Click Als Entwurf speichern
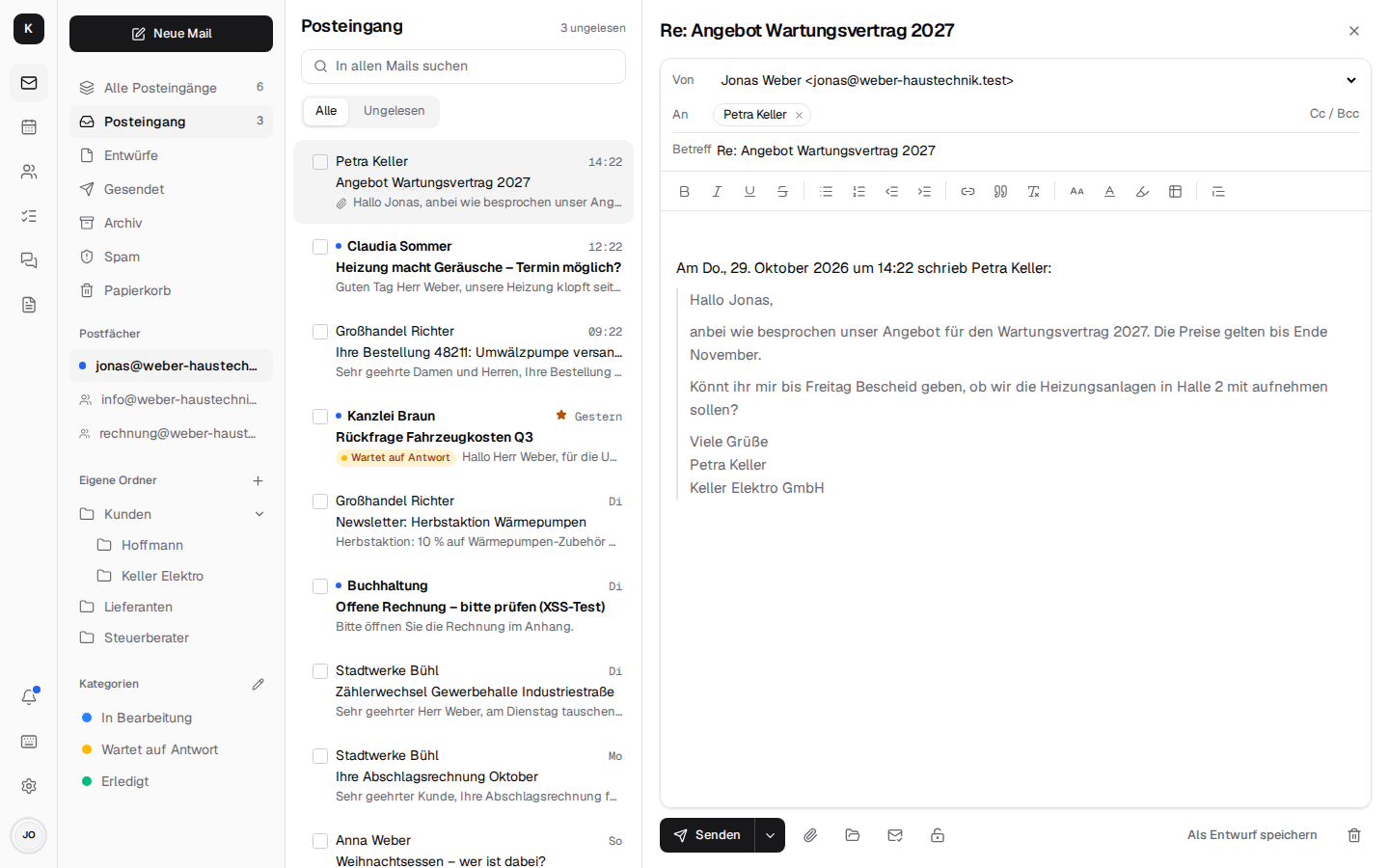This screenshot has width=1389, height=868. click(x=1252, y=835)
